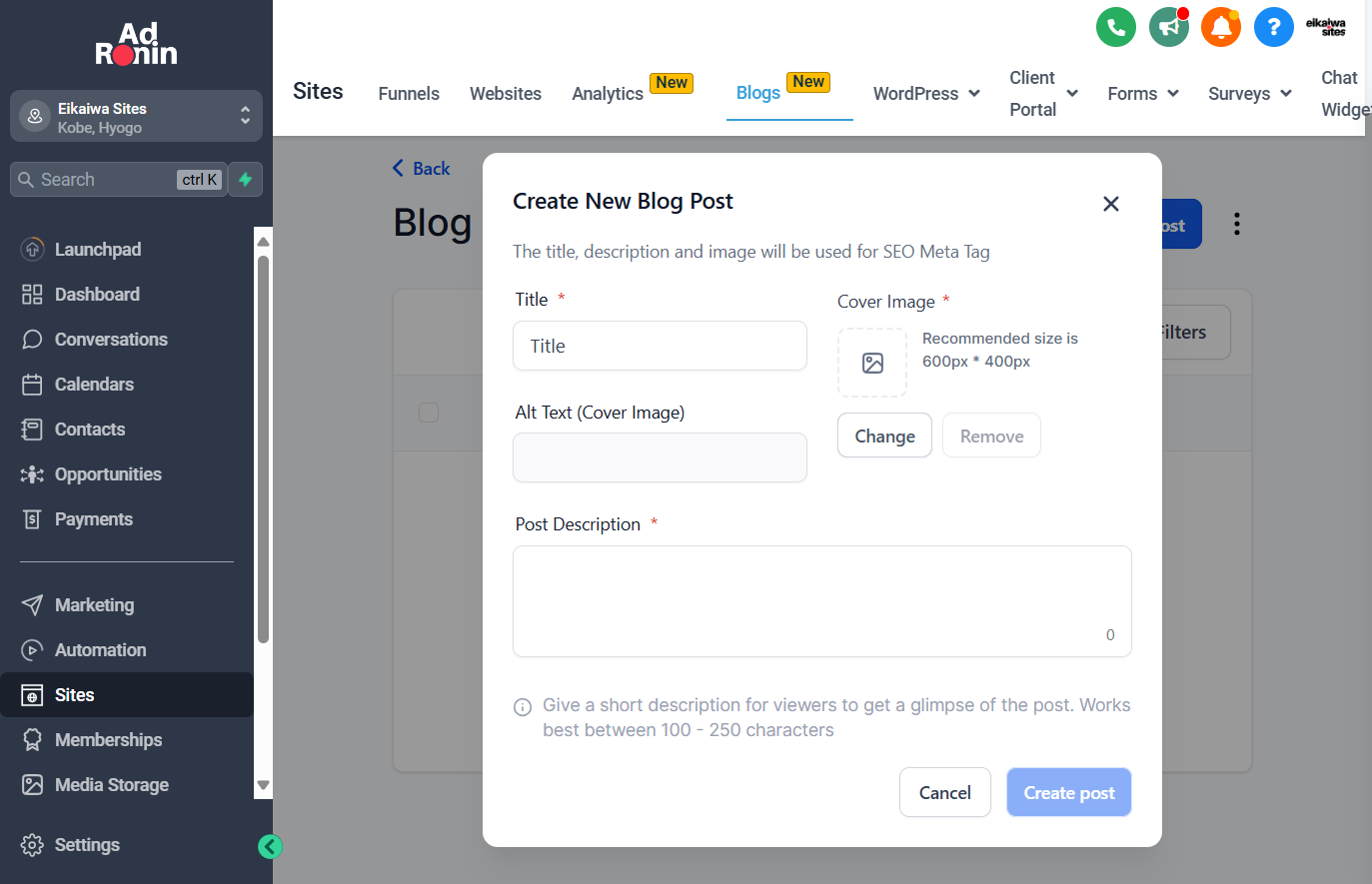Click the New badge on Blogs tab
1372x884 pixels.
tap(808, 82)
